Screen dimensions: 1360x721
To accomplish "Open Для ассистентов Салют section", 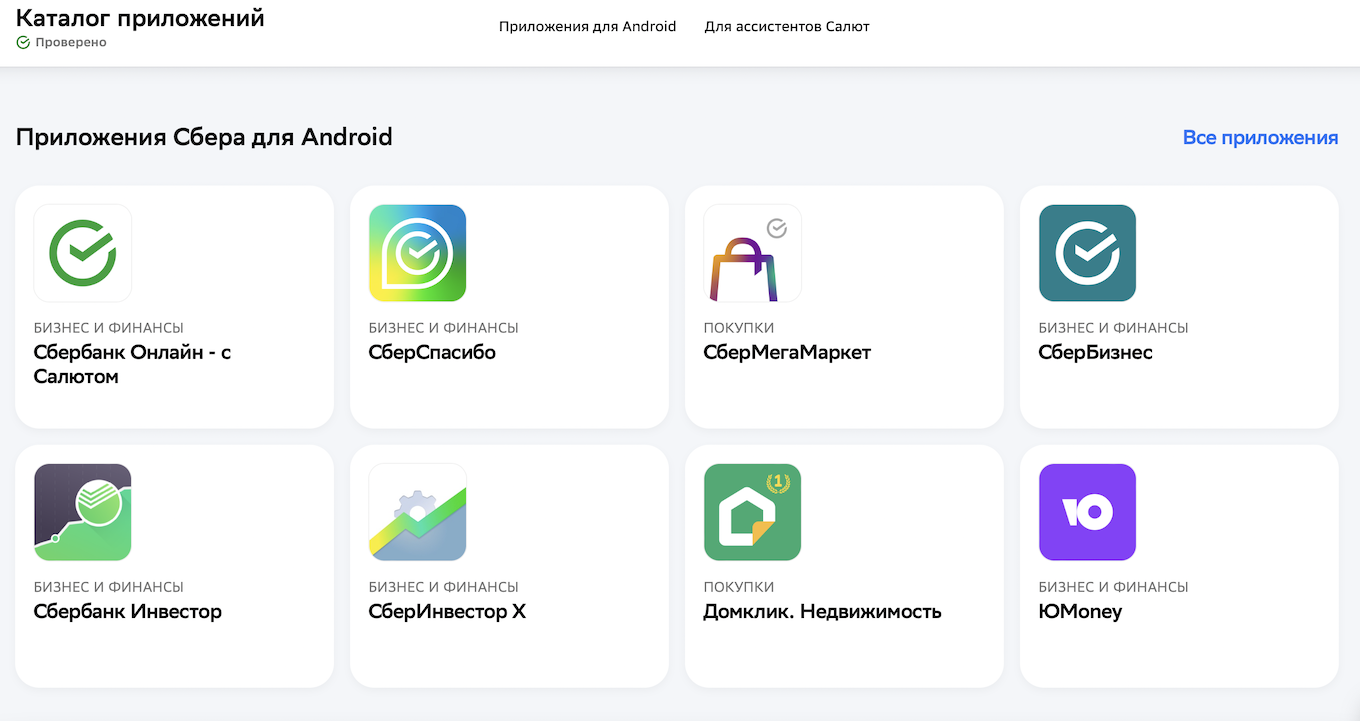I will 787,27.
